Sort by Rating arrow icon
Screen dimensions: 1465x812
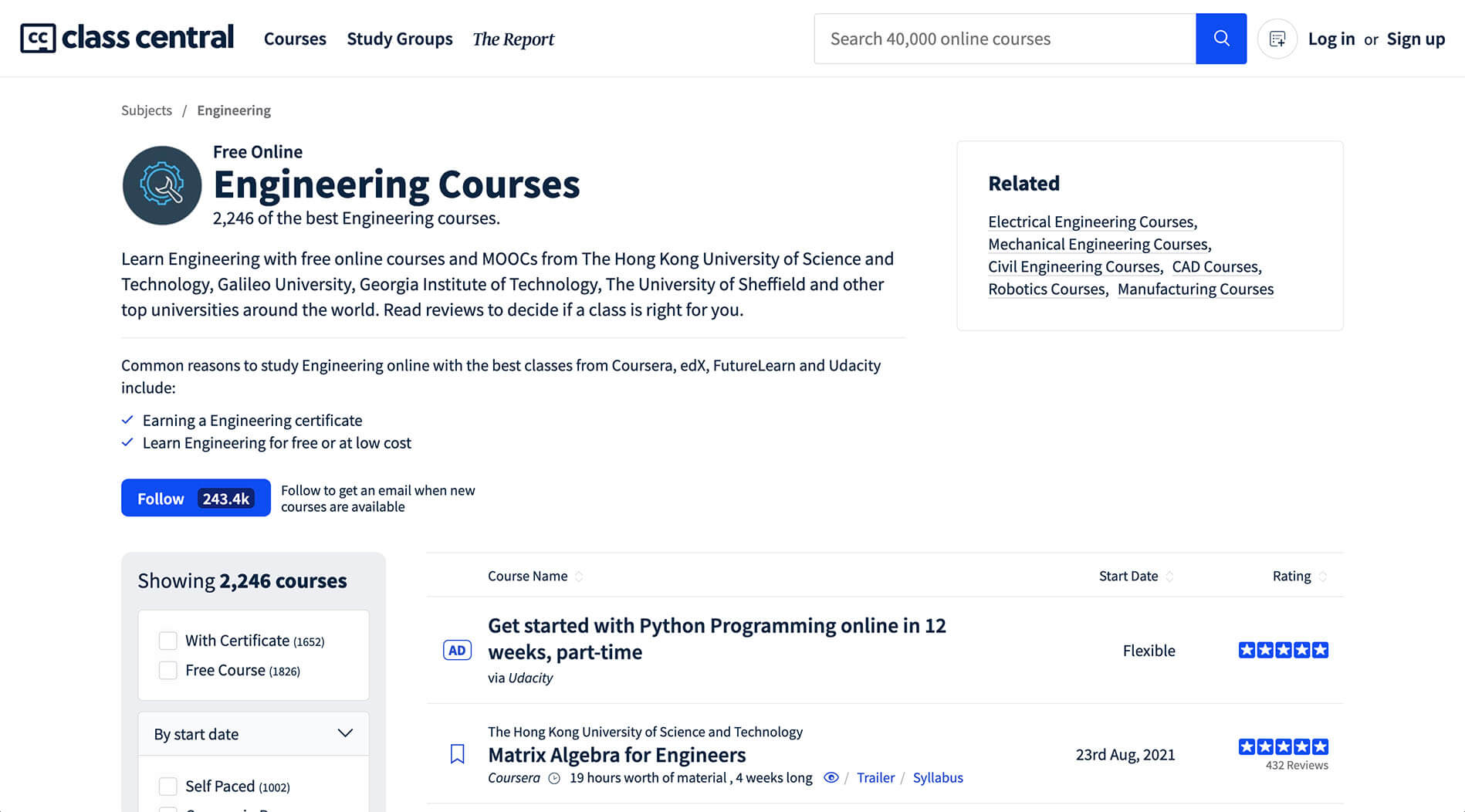coord(1322,577)
